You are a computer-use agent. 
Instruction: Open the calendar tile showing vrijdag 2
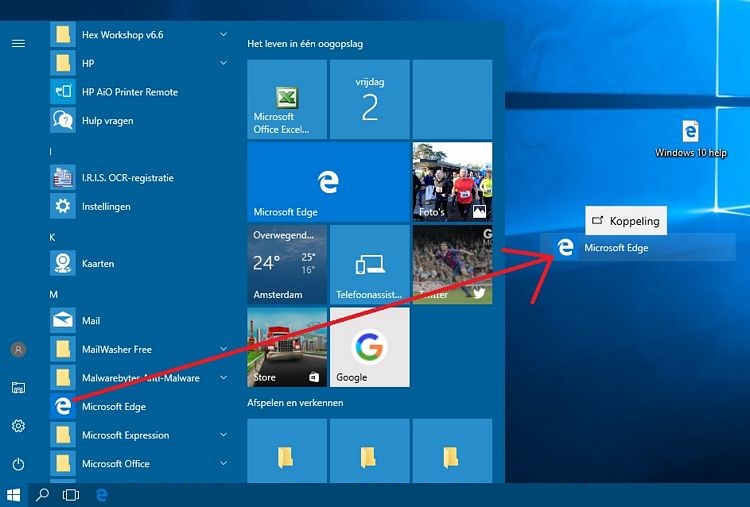(370, 99)
